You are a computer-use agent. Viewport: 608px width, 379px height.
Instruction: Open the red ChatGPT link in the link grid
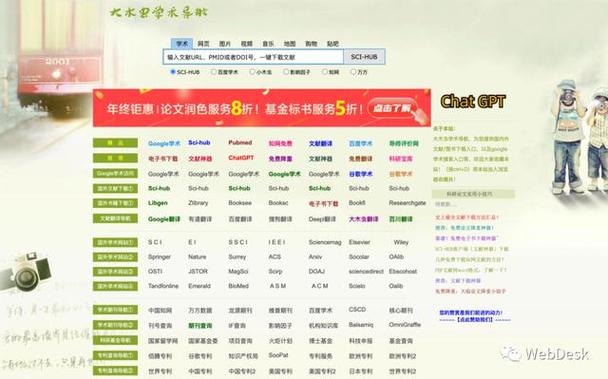point(241,158)
